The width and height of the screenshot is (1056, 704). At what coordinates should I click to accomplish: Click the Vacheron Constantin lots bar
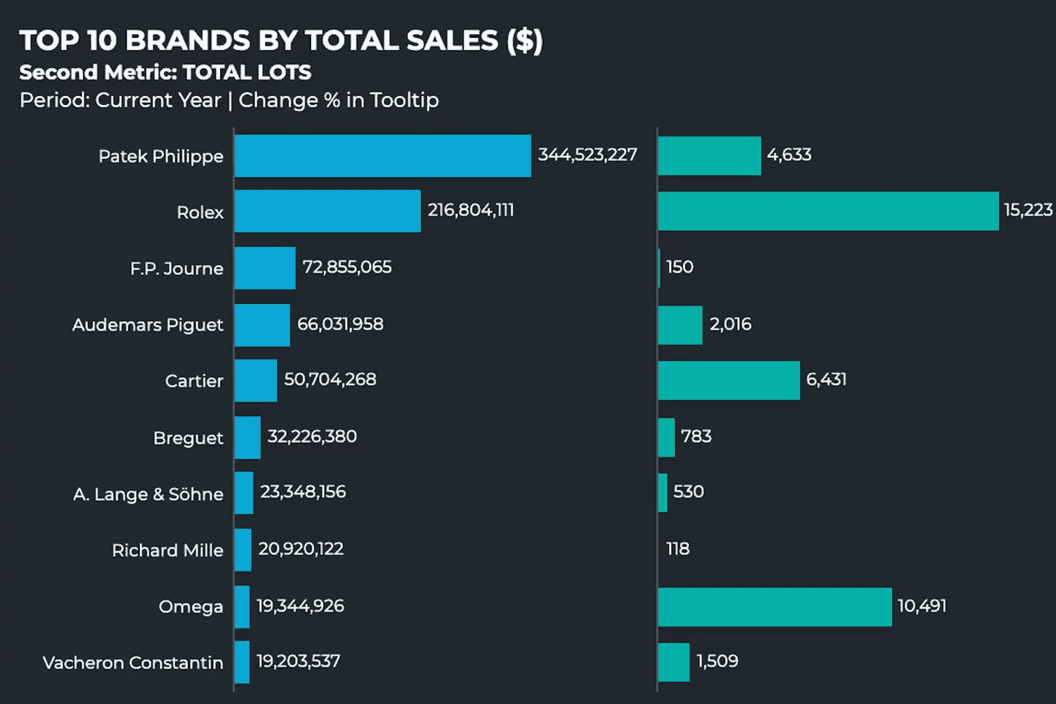pyautogui.click(x=674, y=662)
